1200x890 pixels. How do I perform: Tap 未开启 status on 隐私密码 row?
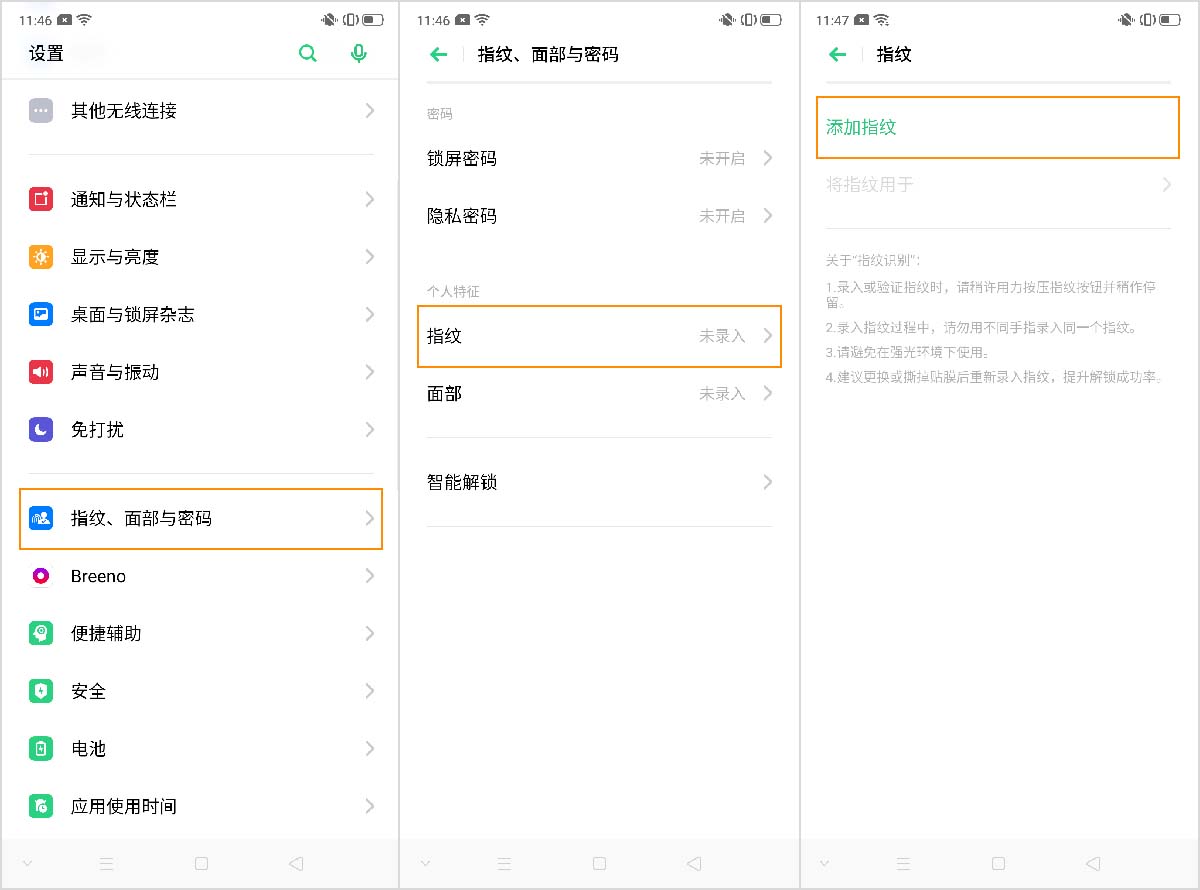coord(722,216)
